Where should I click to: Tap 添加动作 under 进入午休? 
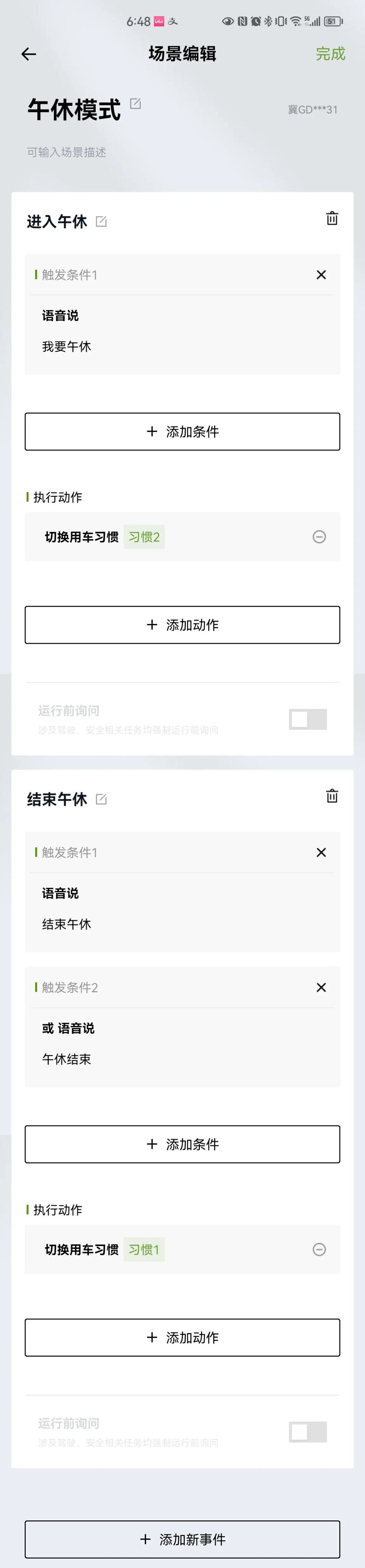tap(182, 624)
